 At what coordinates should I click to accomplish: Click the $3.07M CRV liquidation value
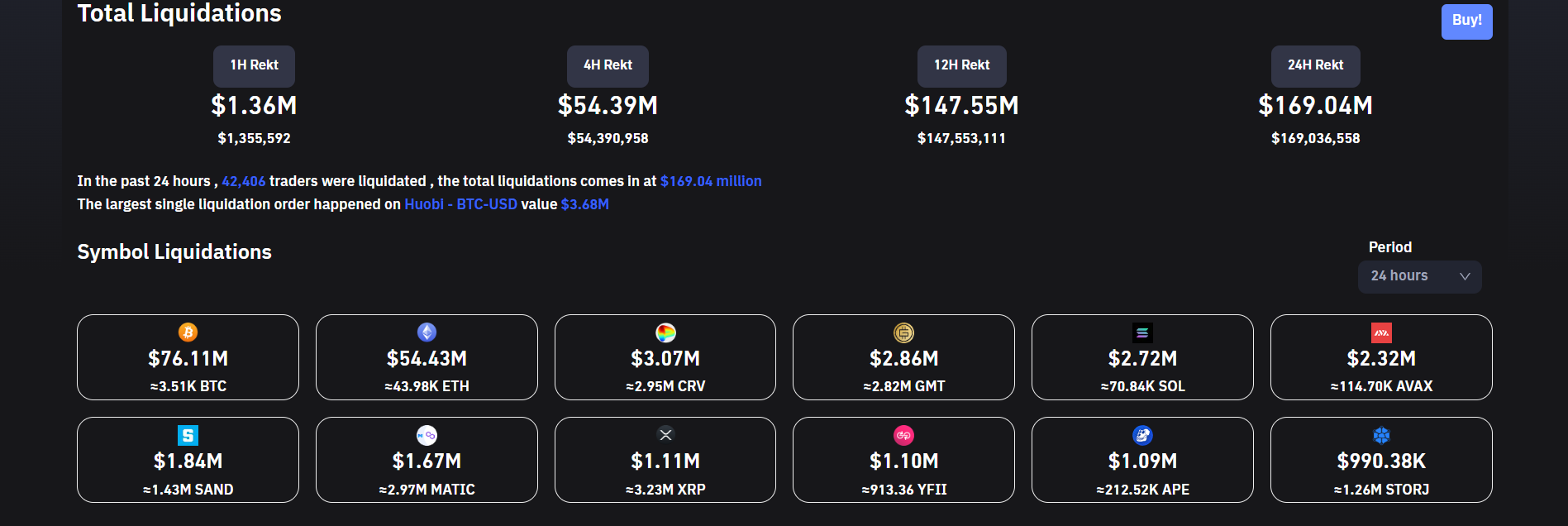click(665, 359)
